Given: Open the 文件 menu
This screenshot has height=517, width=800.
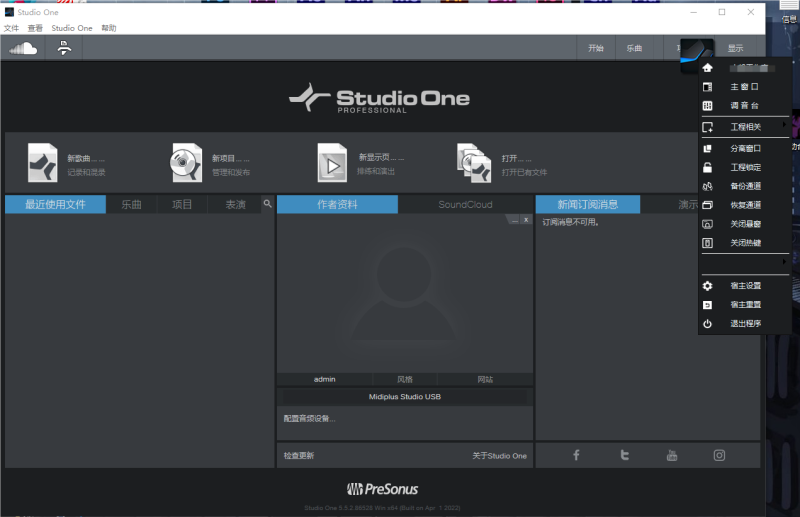Looking at the screenshot, I should 11,28.
